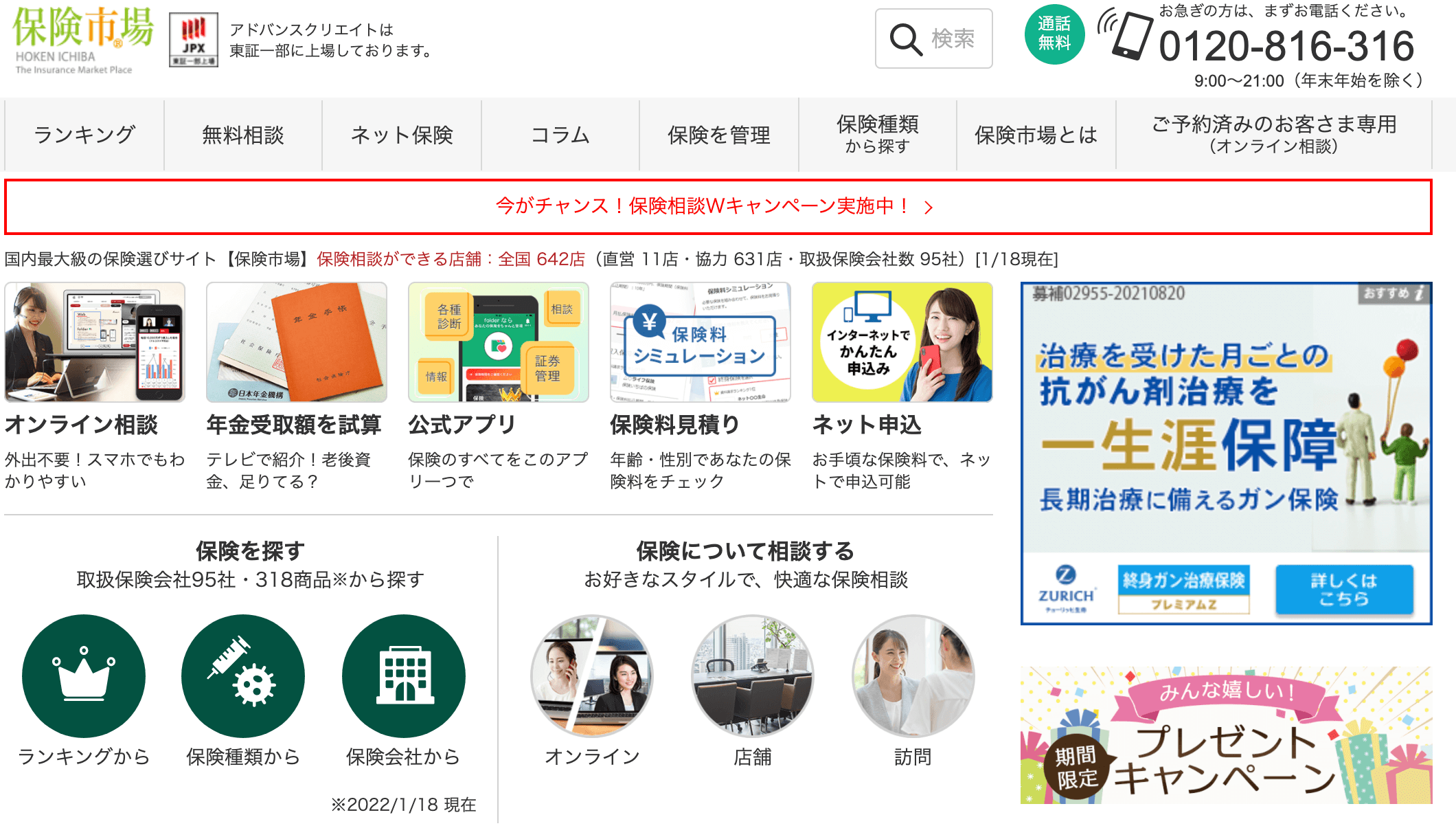Click the chevron arrow on campaign banner
Image resolution: width=1456 pixels, height=826 pixels.
coord(929,208)
